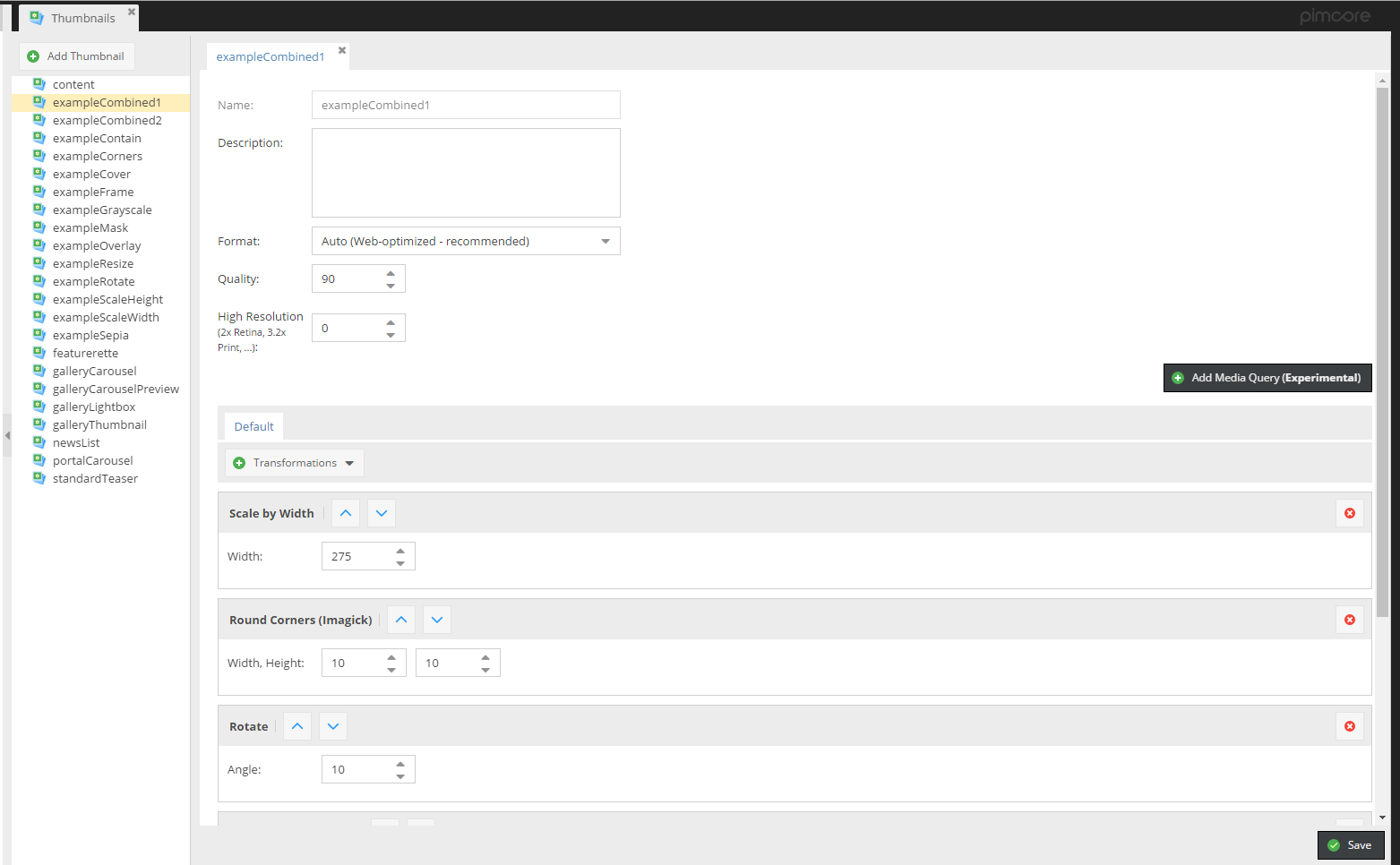Remove the Rotate transformation
The height and width of the screenshot is (865, 1400).
(x=1349, y=726)
